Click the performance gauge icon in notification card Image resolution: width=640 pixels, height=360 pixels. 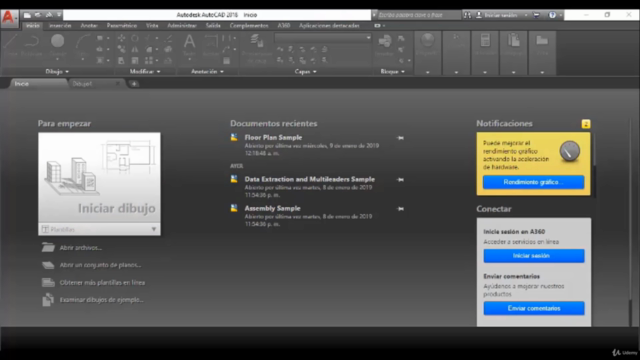point(570,151)
